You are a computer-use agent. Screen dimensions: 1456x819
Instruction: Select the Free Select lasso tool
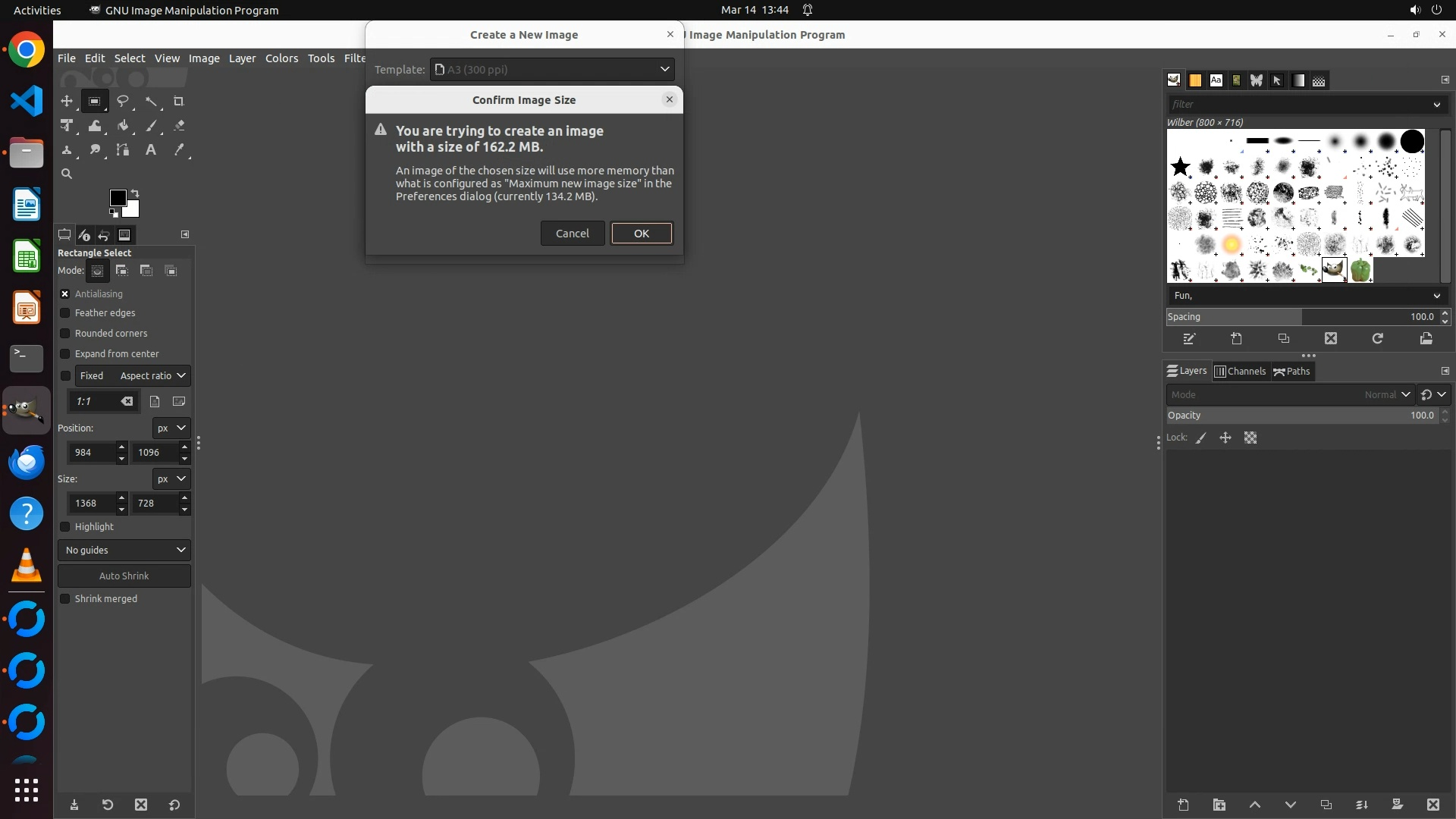pos(123,101)
